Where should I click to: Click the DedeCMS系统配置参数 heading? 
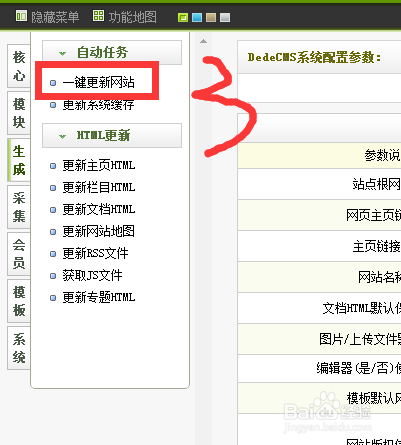[314, 57]
